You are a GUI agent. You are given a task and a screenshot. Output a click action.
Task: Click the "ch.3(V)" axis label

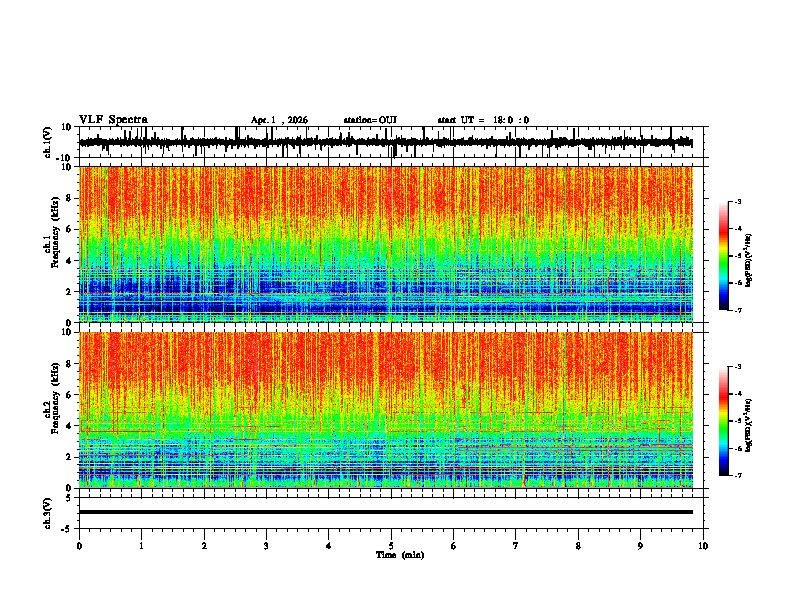click(47, 513)
